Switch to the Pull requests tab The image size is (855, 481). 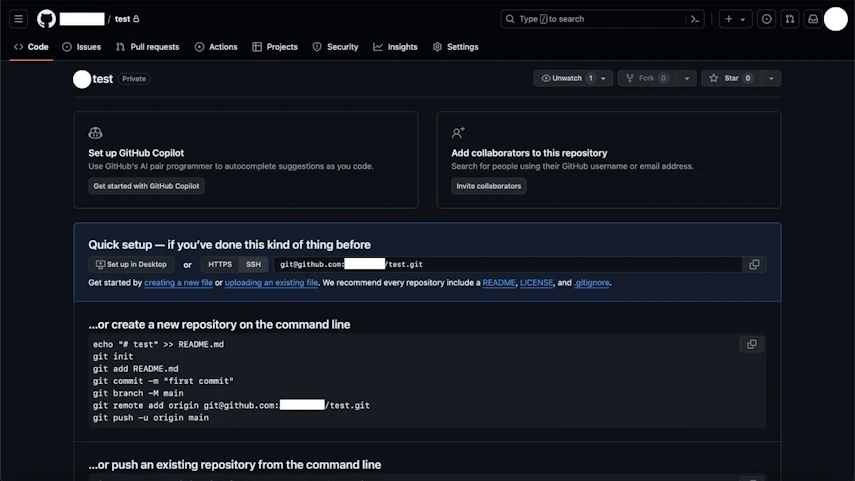(x=148, y=47)
